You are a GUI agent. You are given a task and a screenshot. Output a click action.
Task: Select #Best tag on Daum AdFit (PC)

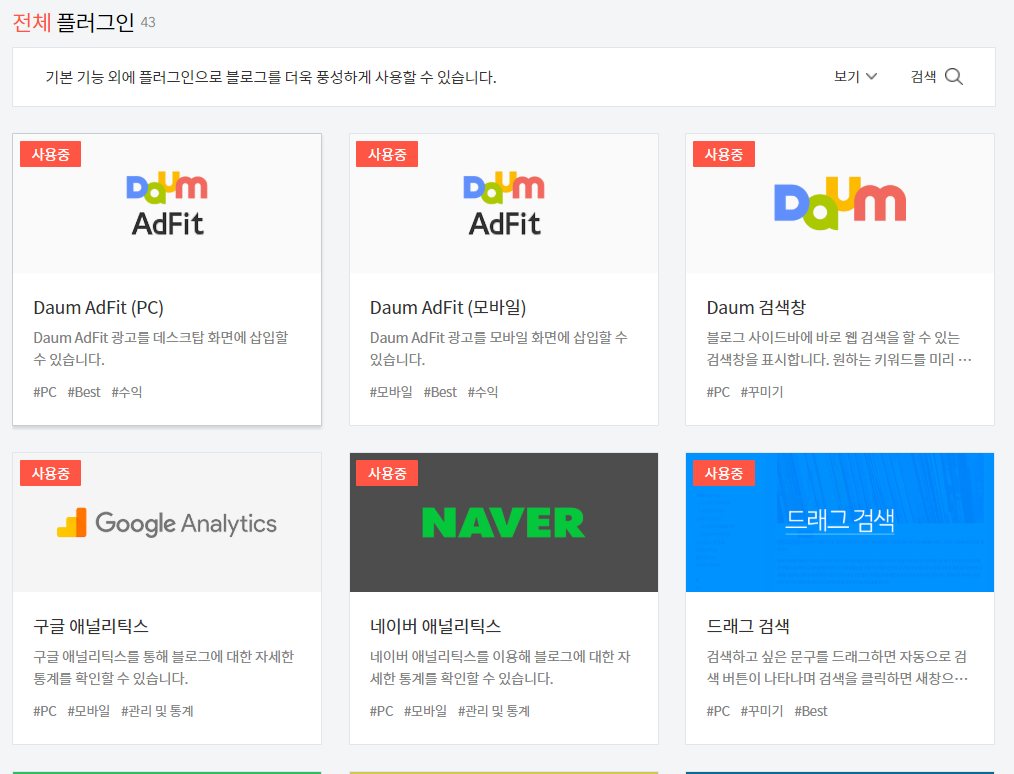tap(84, 392)
